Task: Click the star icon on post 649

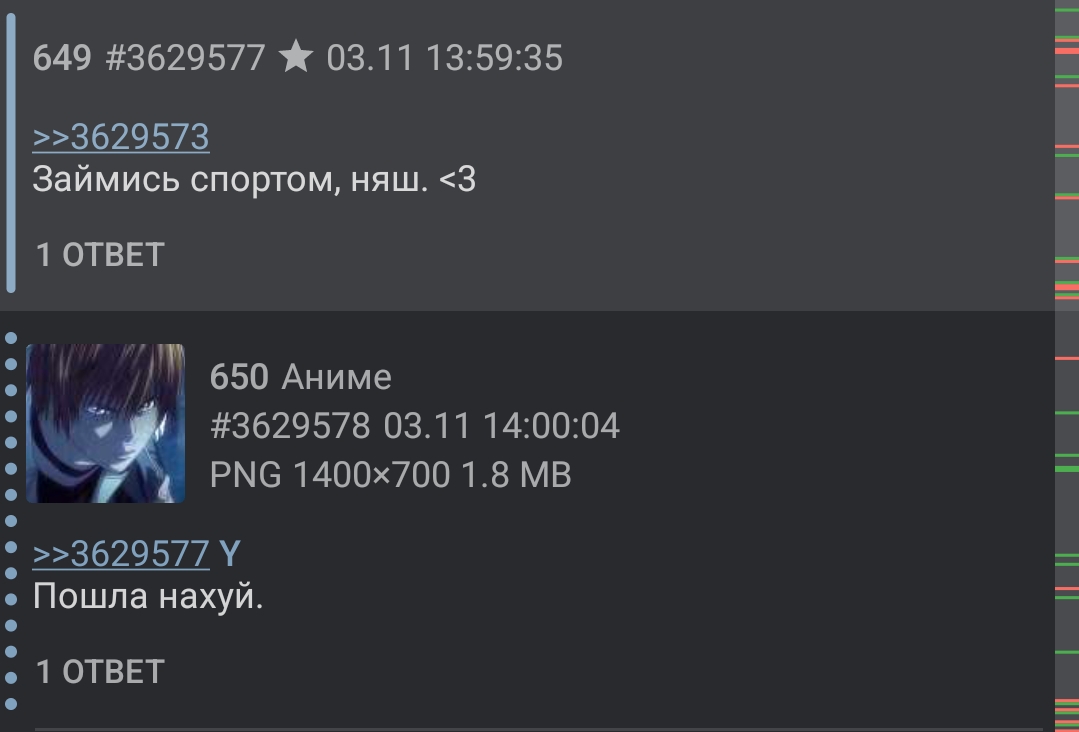Action: [x=296, y=56]
